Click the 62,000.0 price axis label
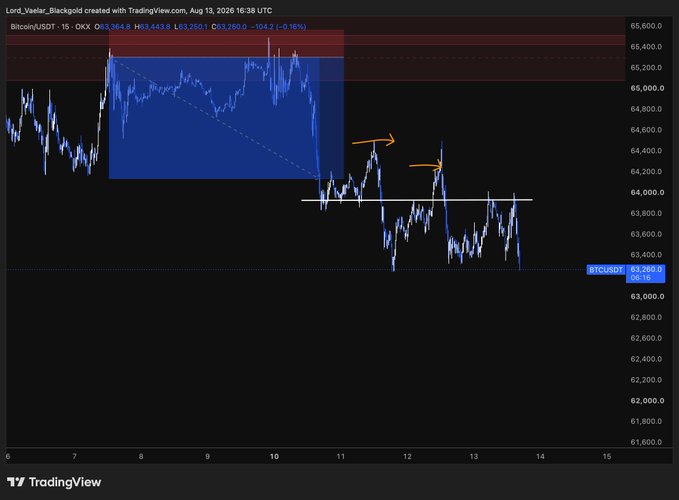The height and width of the screenshot is (500, 679). tap(647, 401)
